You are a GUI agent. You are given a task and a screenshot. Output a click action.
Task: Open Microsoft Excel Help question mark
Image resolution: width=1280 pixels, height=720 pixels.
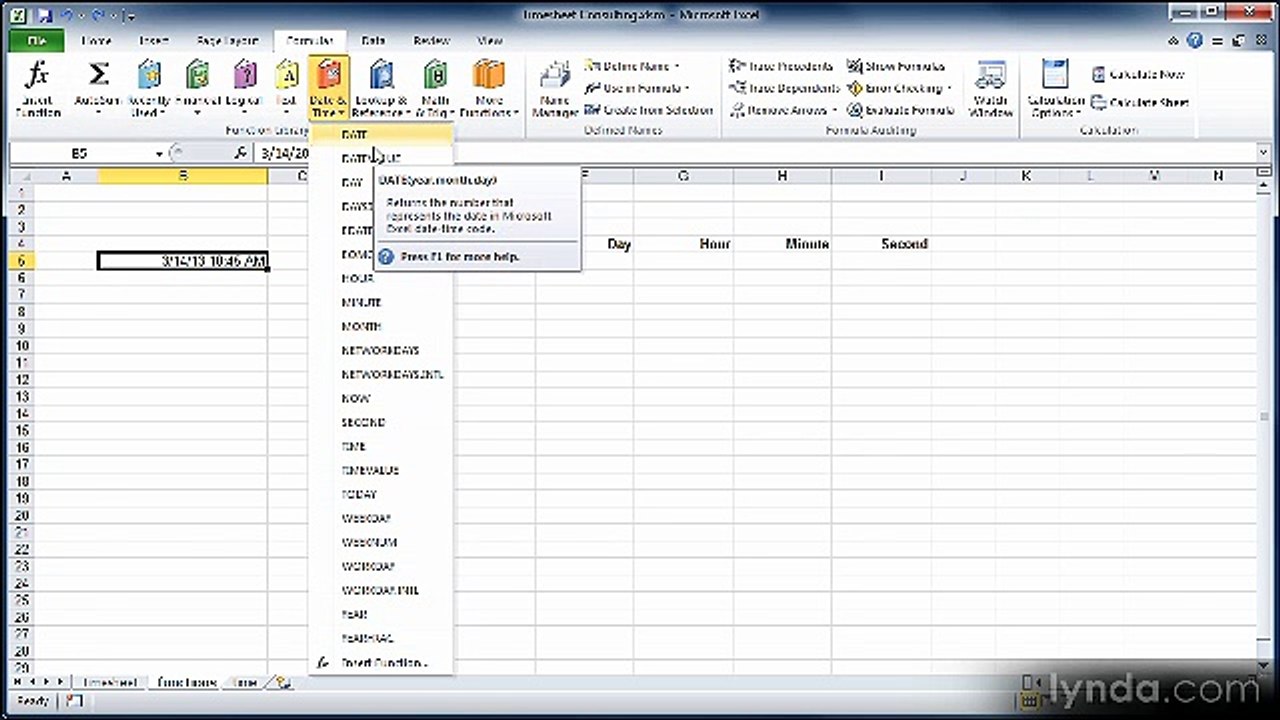(x=1195, y=41)
